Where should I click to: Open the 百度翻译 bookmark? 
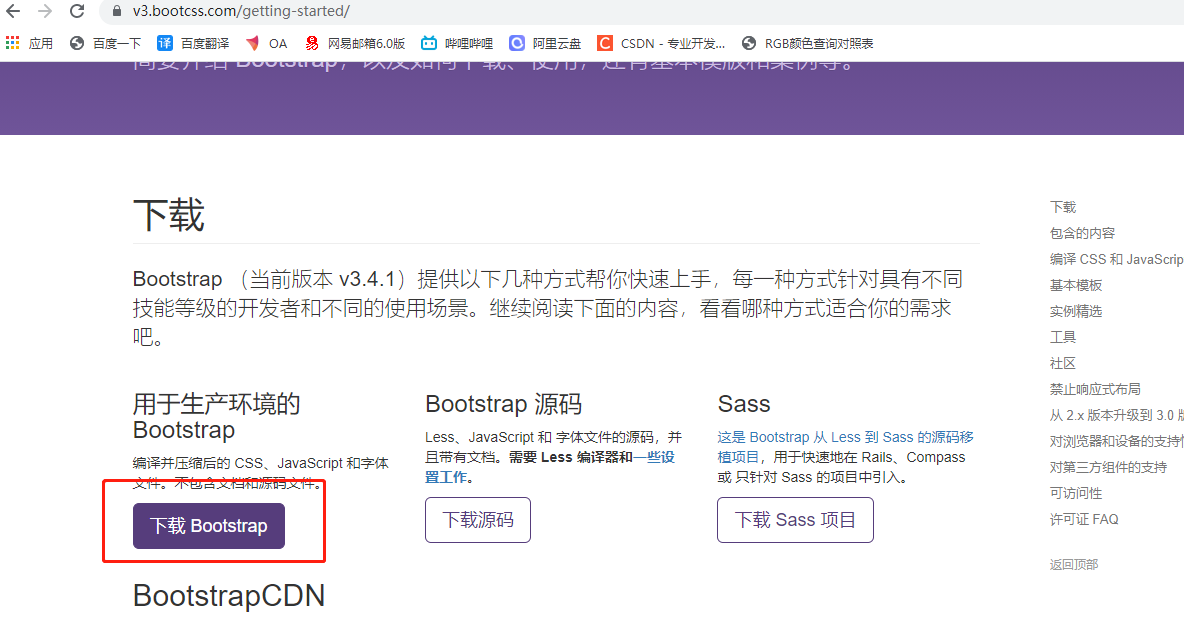pos(193,44)
